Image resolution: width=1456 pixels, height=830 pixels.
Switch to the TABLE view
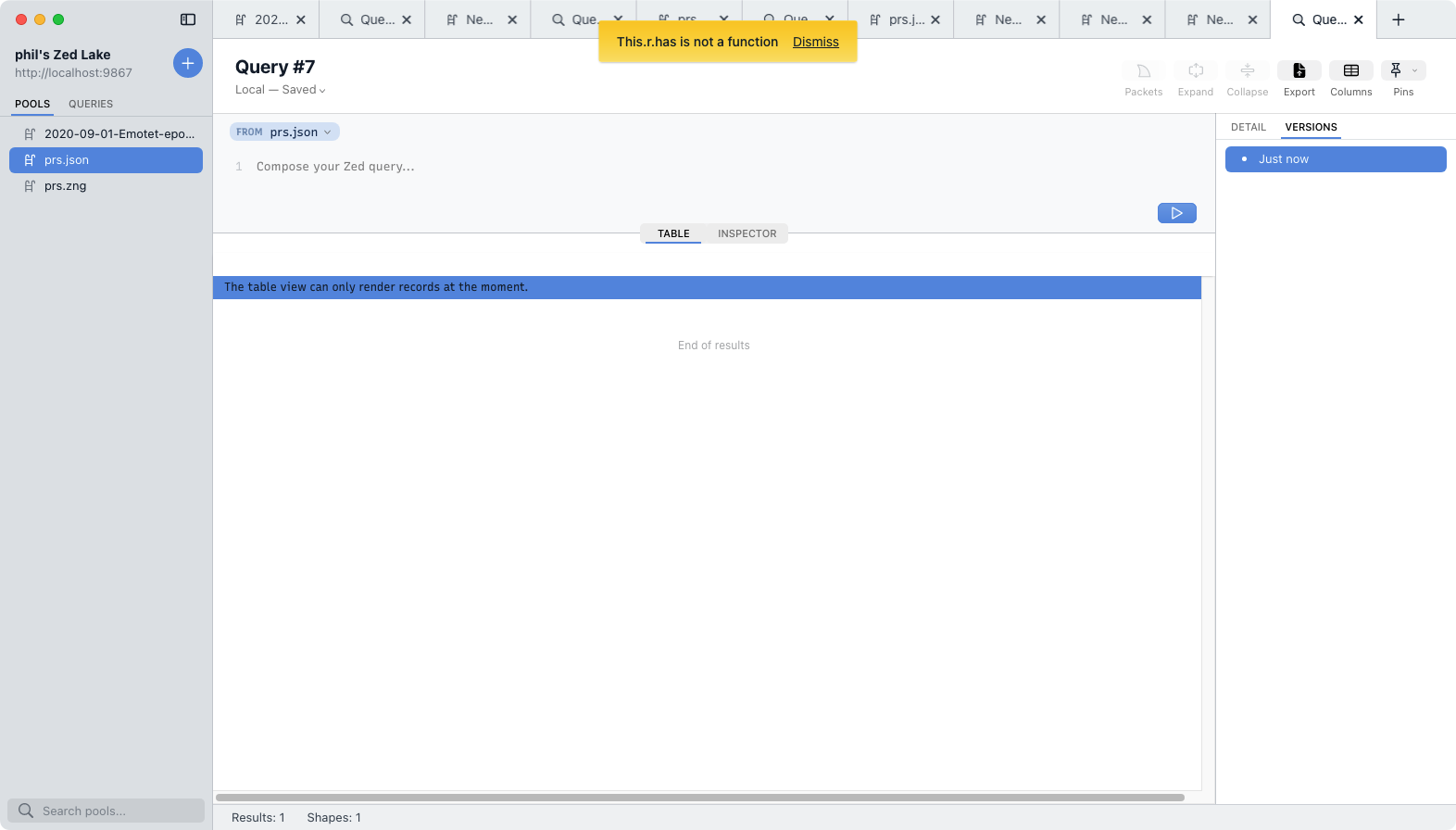tap(673, 233)
